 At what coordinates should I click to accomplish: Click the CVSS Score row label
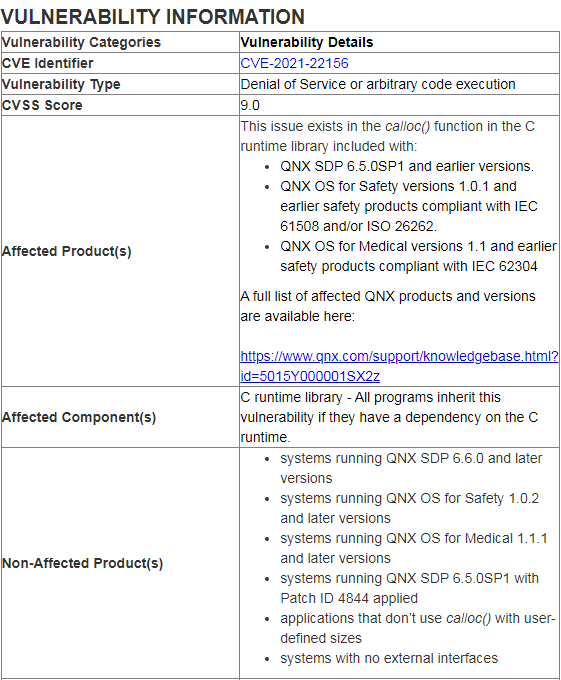(x=42, y=105)
